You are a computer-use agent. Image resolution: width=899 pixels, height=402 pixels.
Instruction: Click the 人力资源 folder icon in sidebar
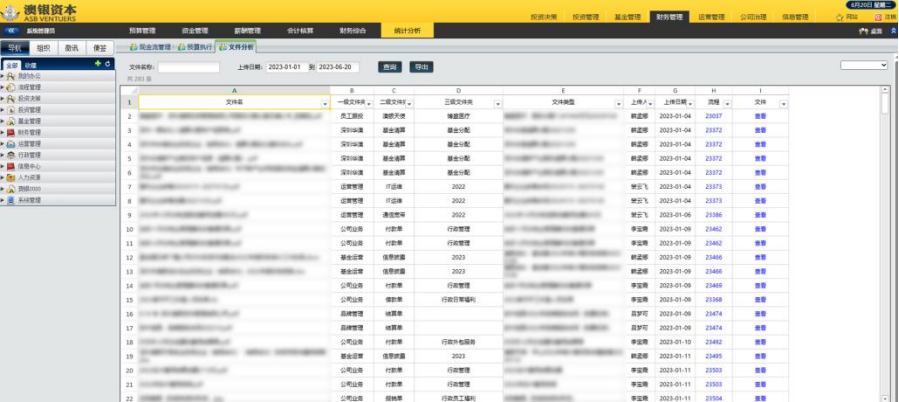pos(11,177)
